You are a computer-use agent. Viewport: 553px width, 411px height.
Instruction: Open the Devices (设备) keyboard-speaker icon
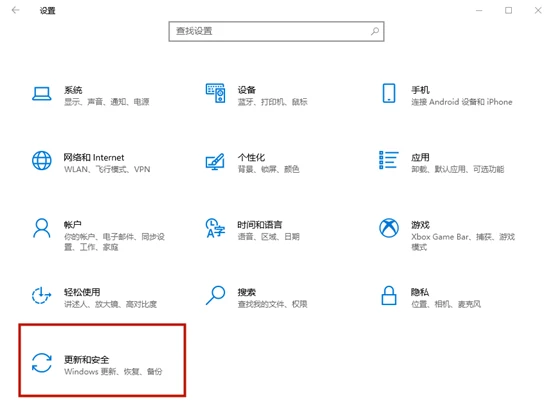(x=215, y=93)
